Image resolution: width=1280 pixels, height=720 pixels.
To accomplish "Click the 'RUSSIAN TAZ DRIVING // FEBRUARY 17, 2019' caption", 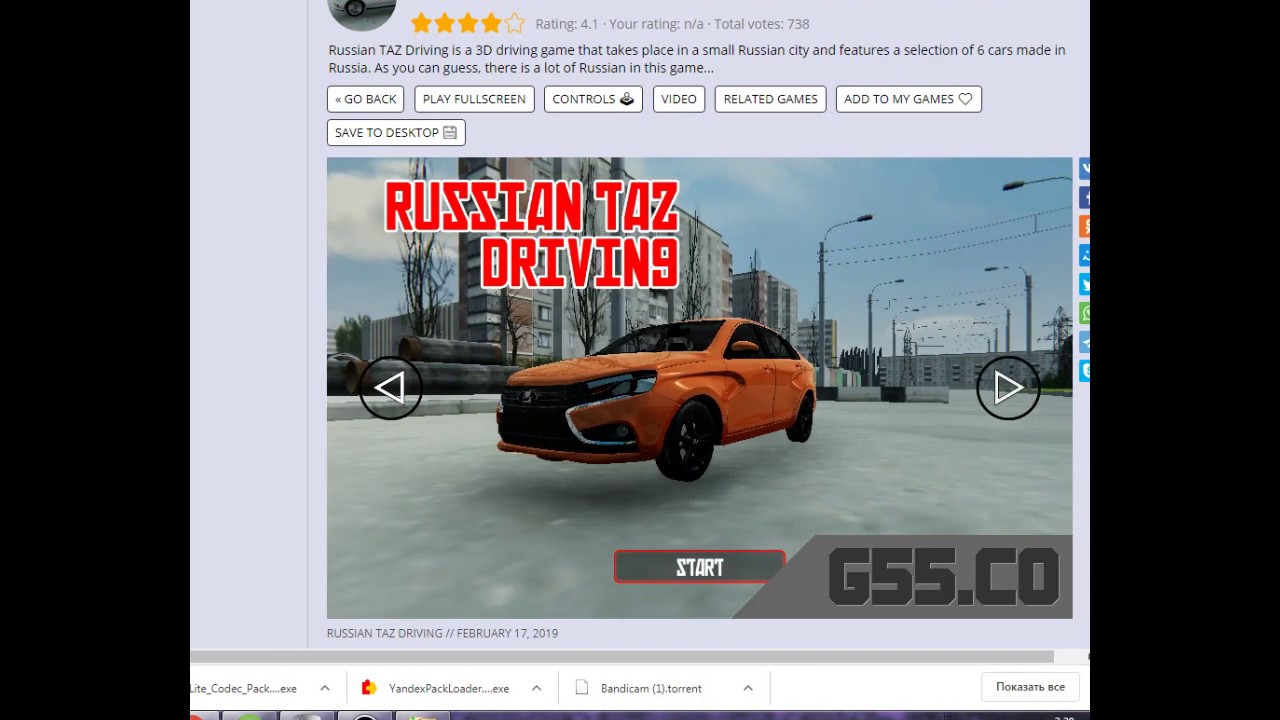I will pyautogui.click(x=442, y=633).
